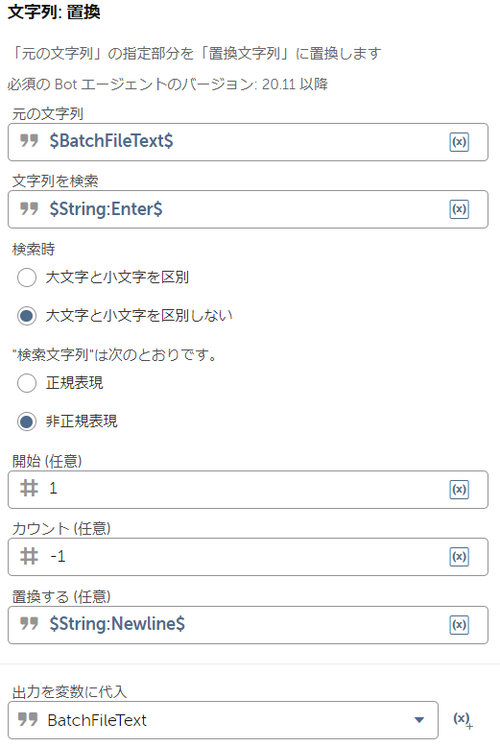Viewport: 500px width, 747px height.
Task: Expand the BatchFileText output variable dropdown arrow
Action: tap(419, 720)
